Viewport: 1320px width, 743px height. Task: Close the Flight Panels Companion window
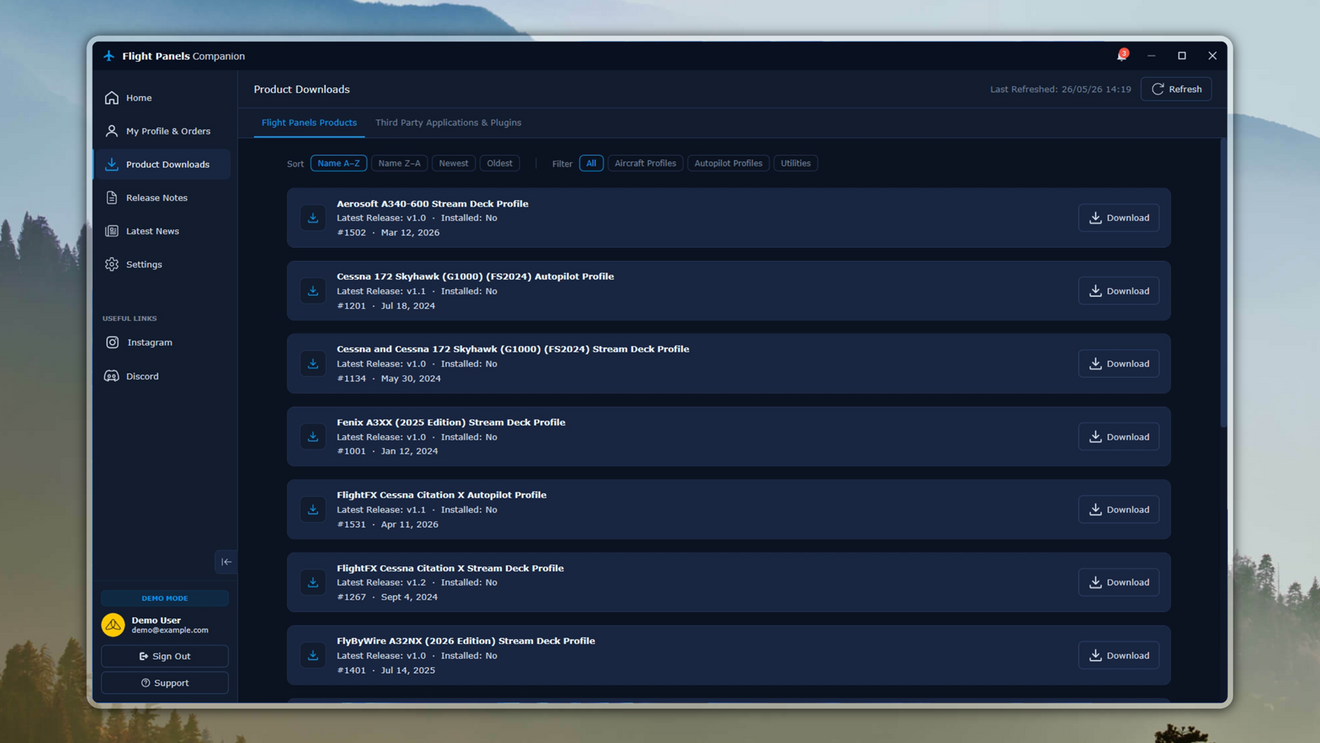(1212, 56)
